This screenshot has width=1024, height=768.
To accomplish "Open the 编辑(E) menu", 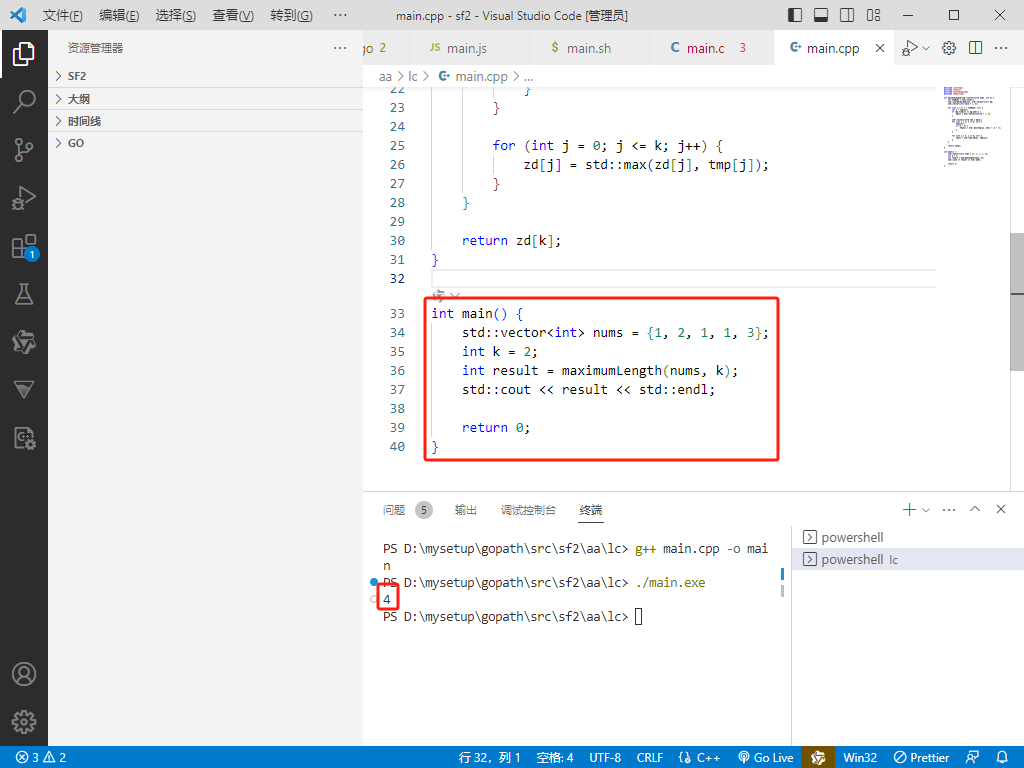I will [x=119, y=15].
